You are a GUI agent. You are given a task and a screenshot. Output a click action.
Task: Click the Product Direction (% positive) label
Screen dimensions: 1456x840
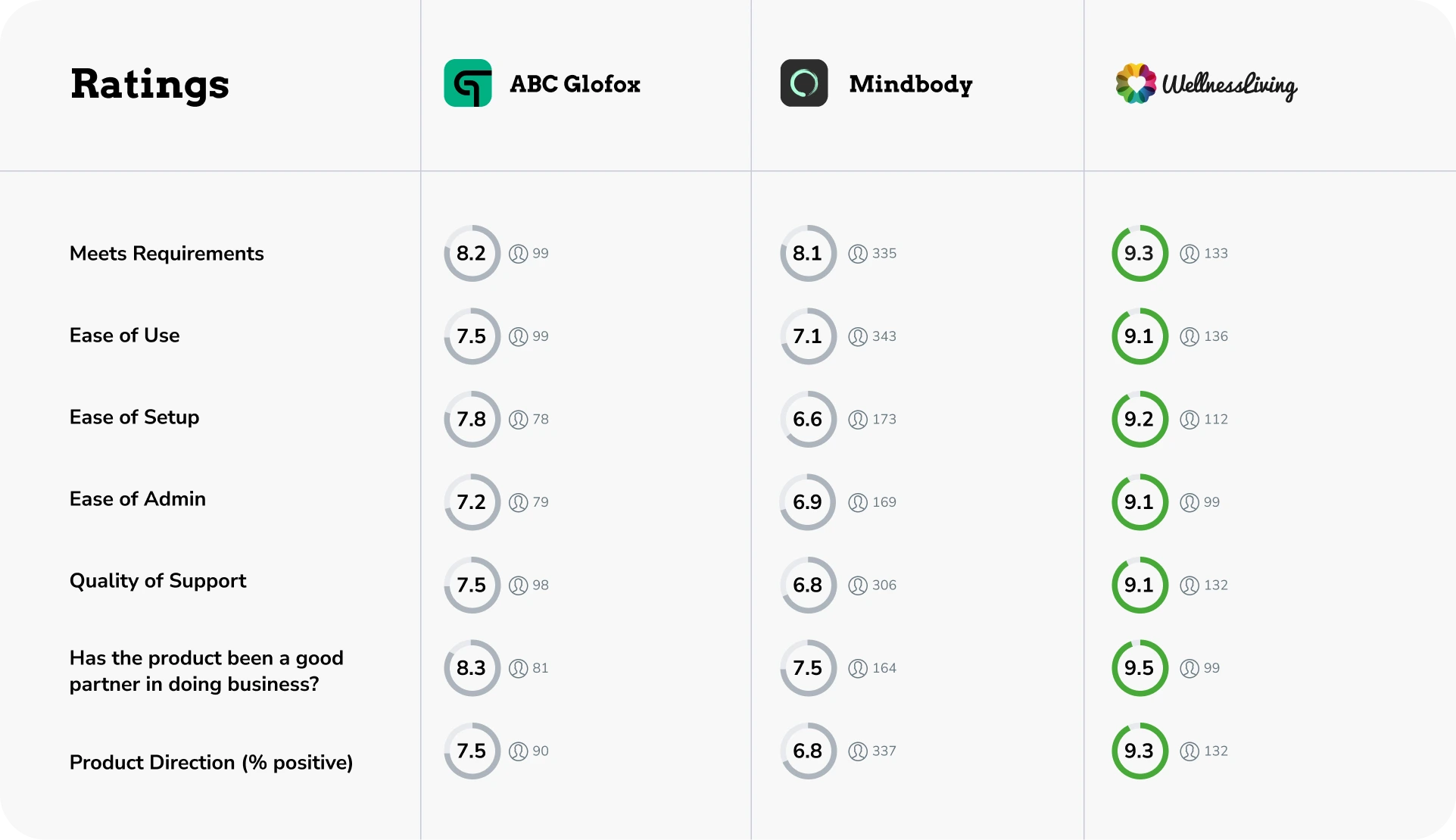pos(211,763)
